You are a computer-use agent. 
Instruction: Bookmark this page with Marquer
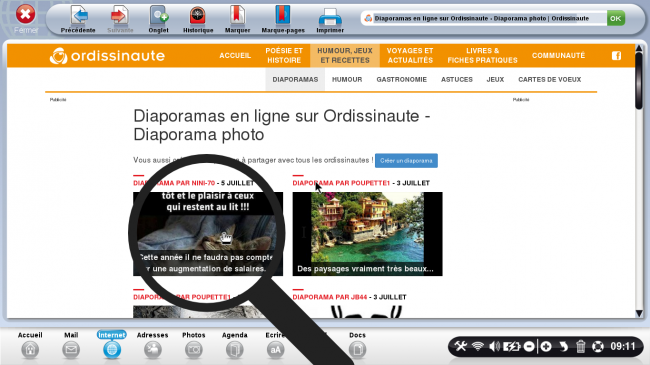[237, 19]
